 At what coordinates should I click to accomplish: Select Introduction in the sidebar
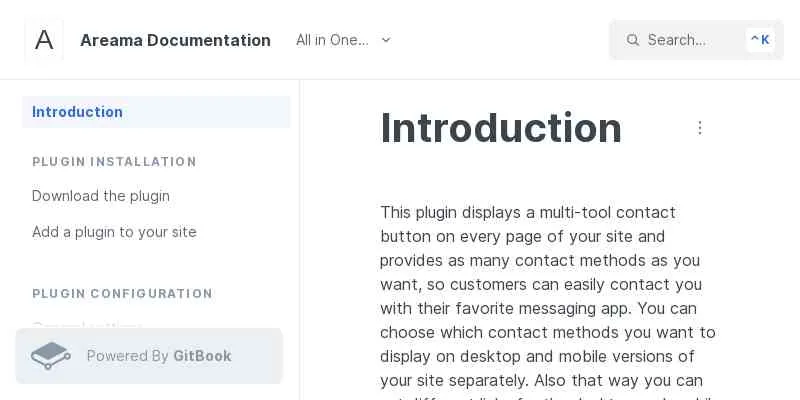point(77,112)
